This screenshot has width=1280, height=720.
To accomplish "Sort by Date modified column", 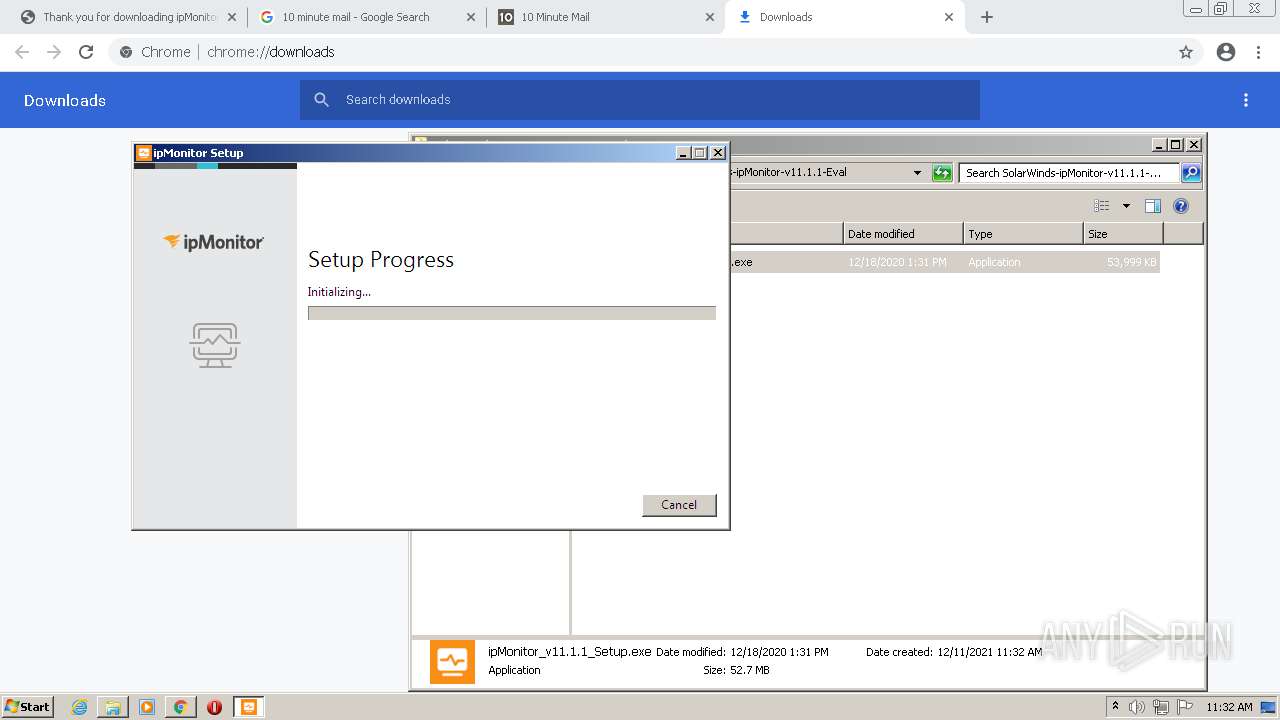I will tap(903, 234).
